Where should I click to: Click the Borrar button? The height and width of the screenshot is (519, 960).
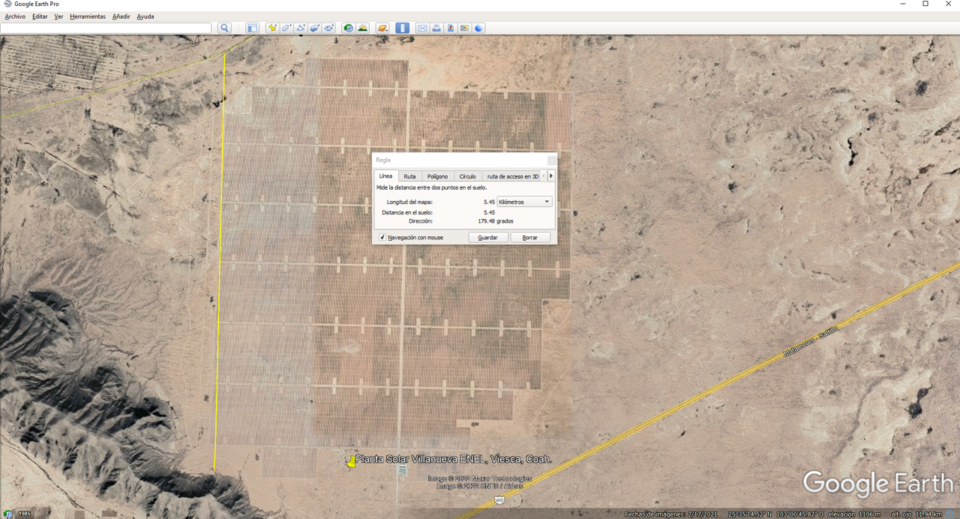click(x=530, y=238)
